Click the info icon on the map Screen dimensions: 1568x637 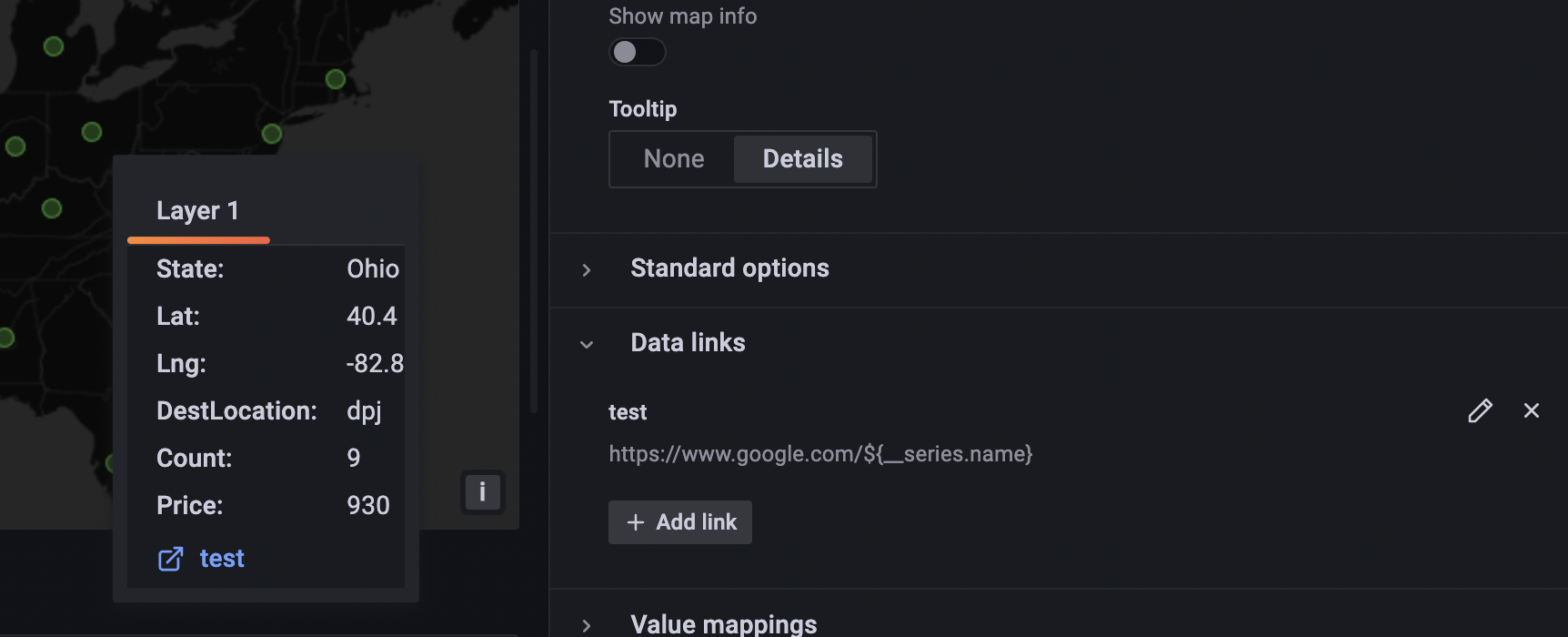483,492
